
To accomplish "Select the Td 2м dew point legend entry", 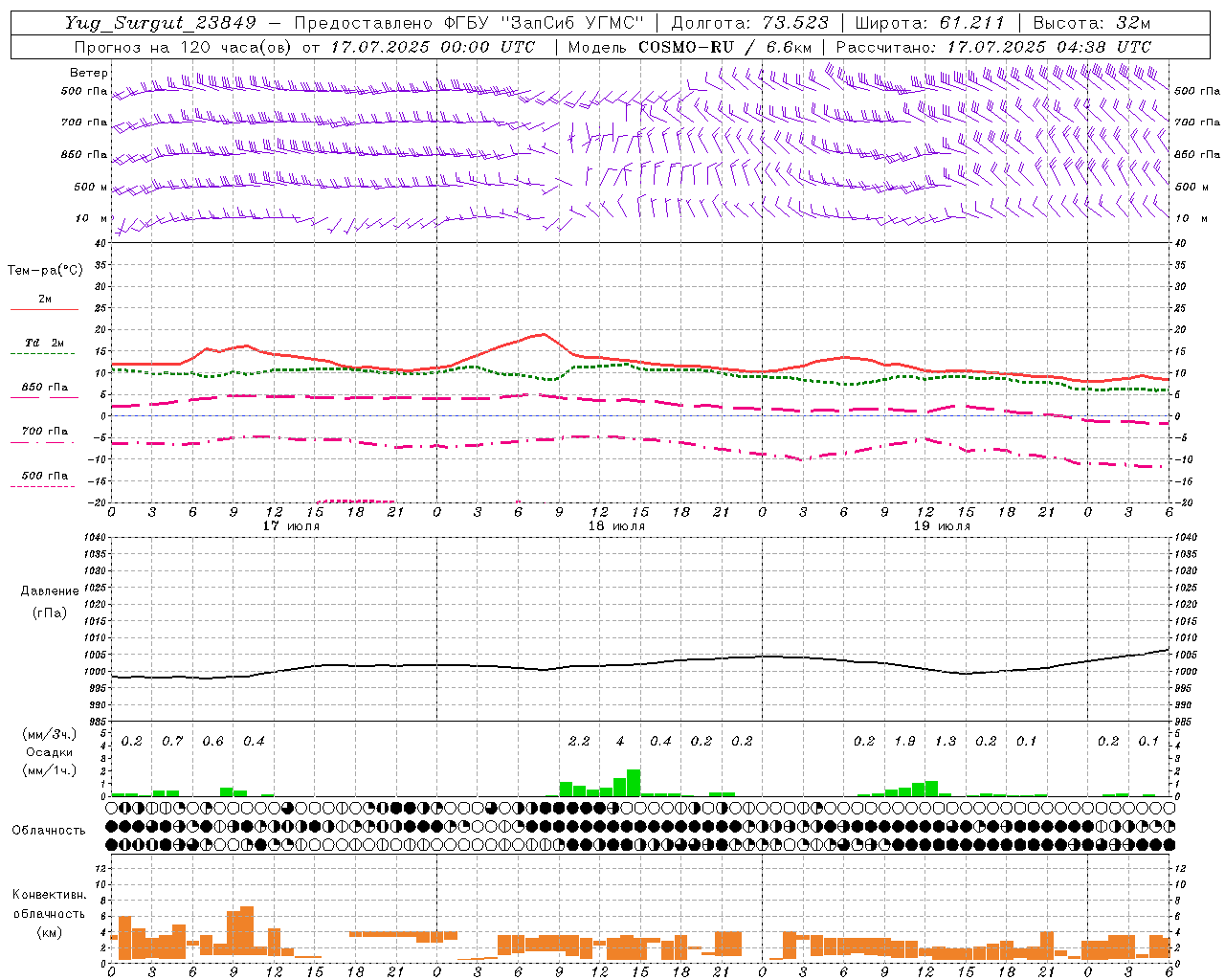I will [44, 343].
